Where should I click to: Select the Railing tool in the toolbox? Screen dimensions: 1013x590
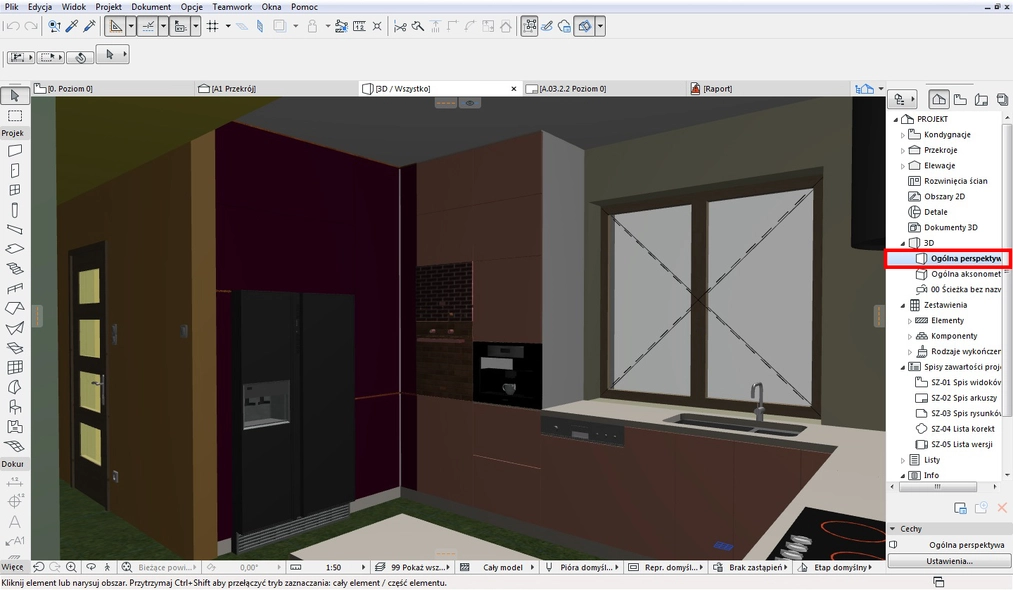pyautogui.click(x=14, y=288)
